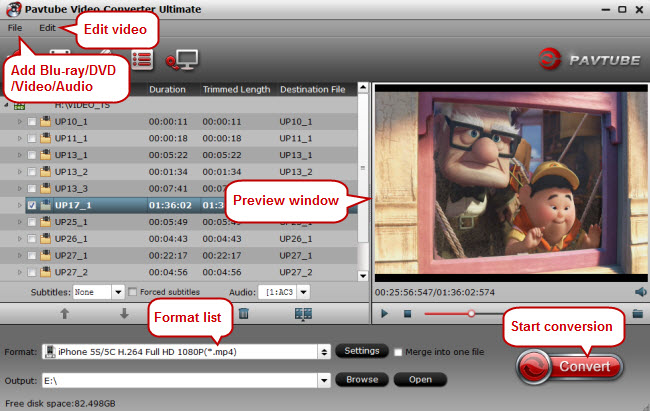Check the UP27_2 title checkbox
The height and width of the screenshot is (411, 650).
32,272
